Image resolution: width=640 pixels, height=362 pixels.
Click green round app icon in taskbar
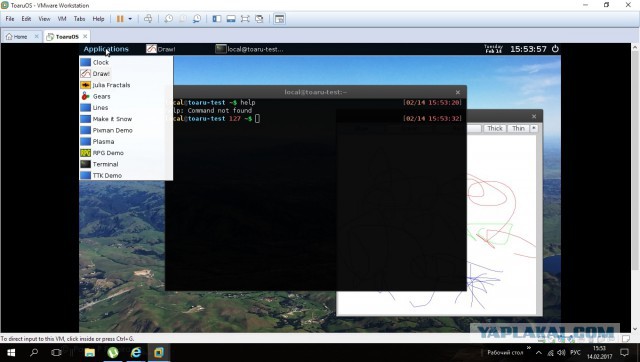pyautogui.click(x=113, y=352)
